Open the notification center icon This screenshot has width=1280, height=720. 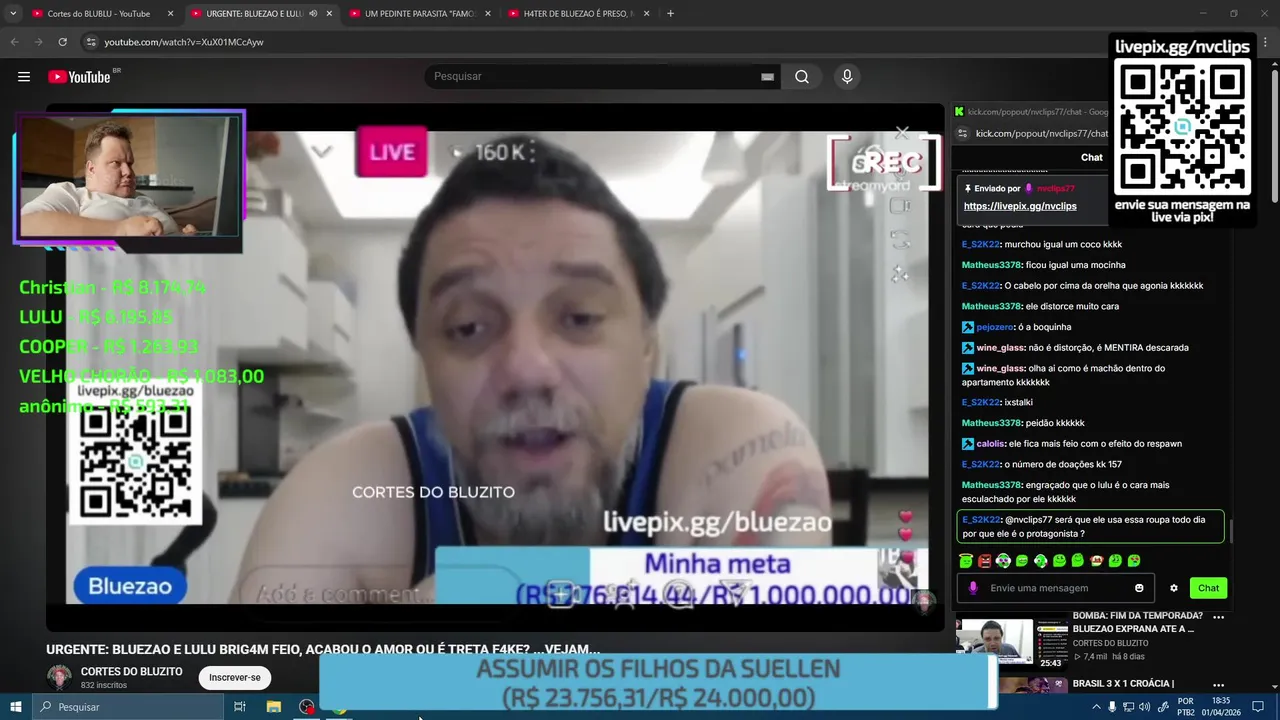[x=1258, y=707]
